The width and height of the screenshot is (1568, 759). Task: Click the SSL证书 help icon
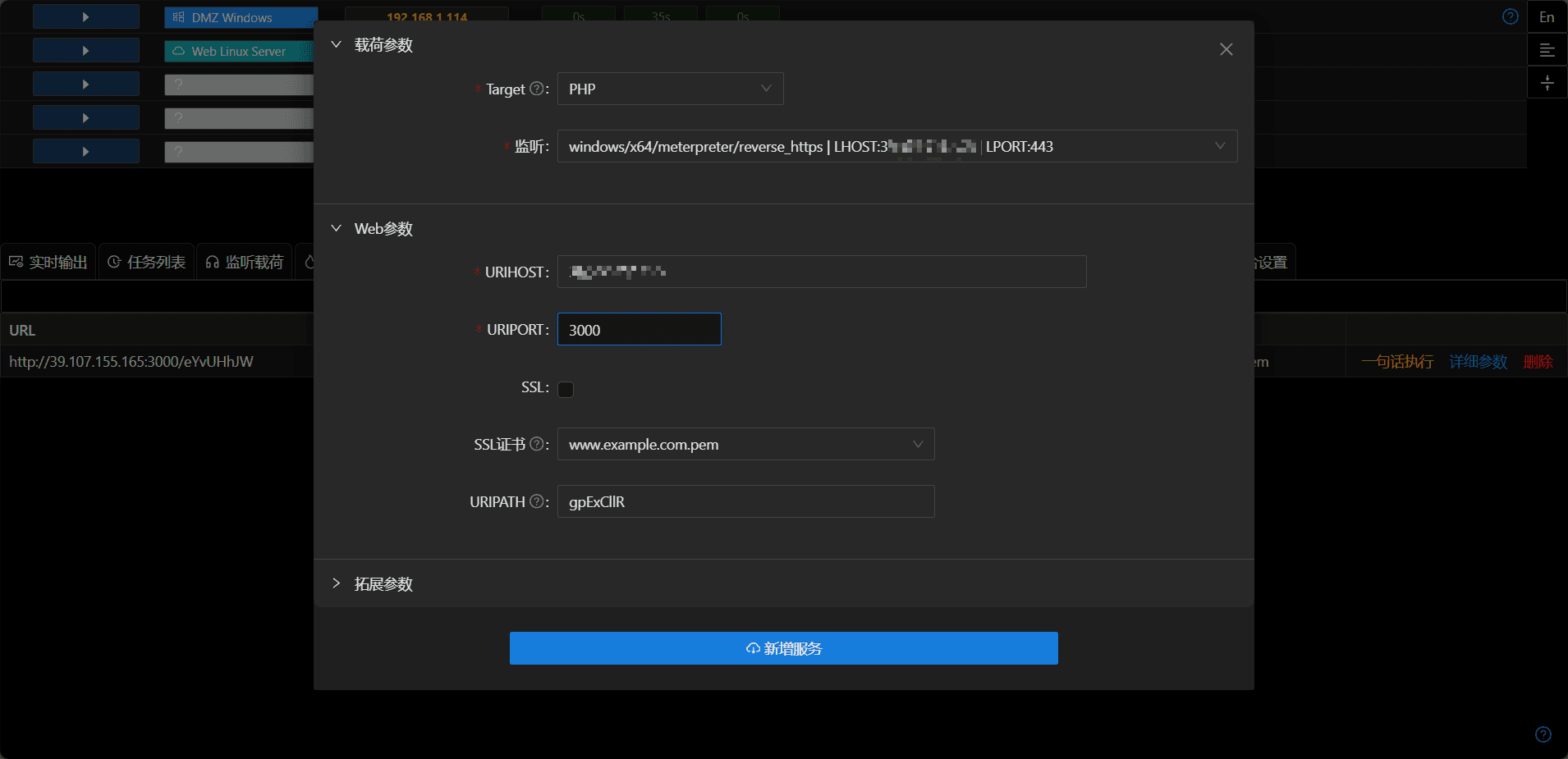pos(536,444)
